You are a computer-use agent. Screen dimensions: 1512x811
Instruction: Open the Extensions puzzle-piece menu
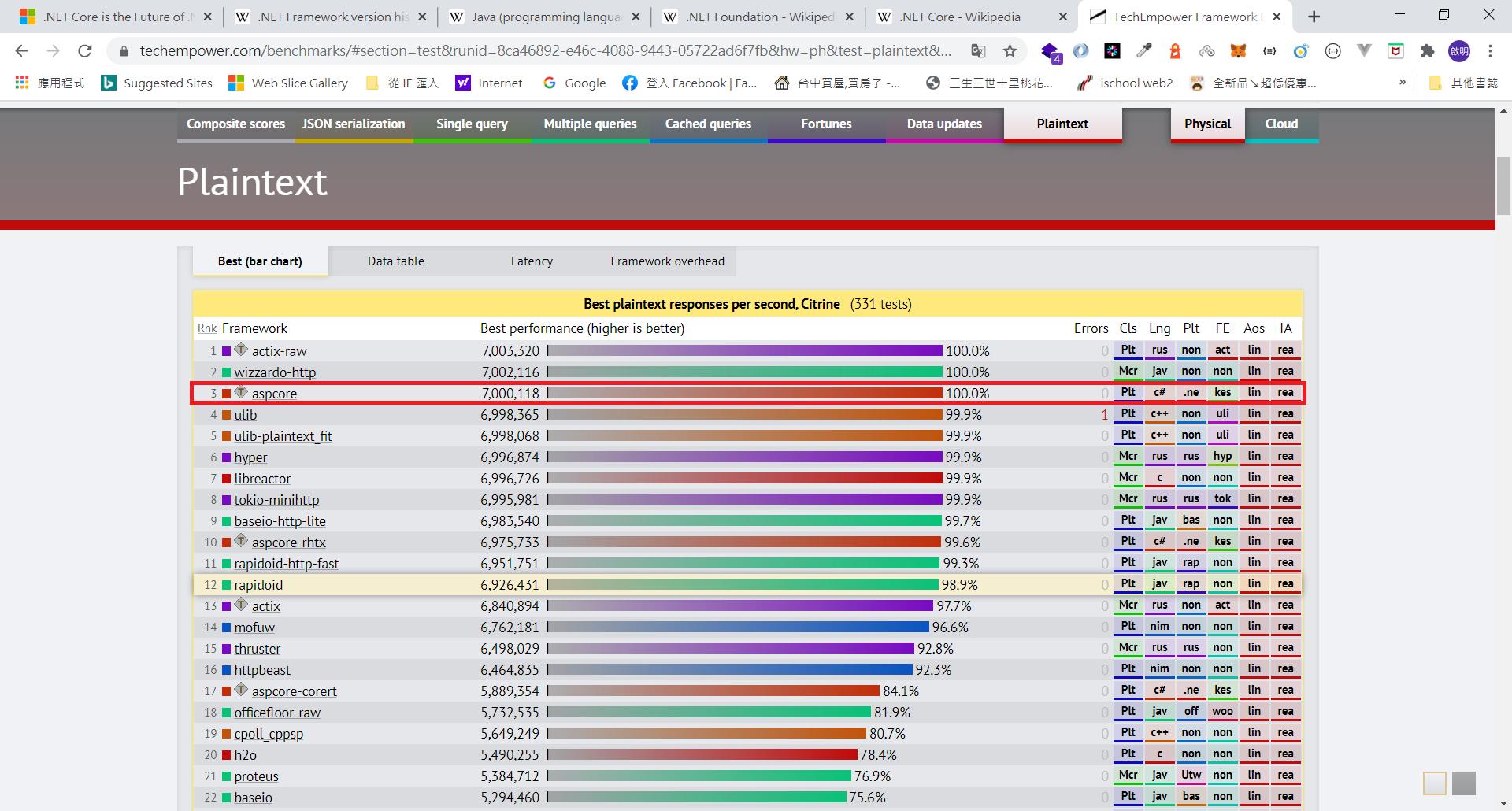coord(1427,51)
